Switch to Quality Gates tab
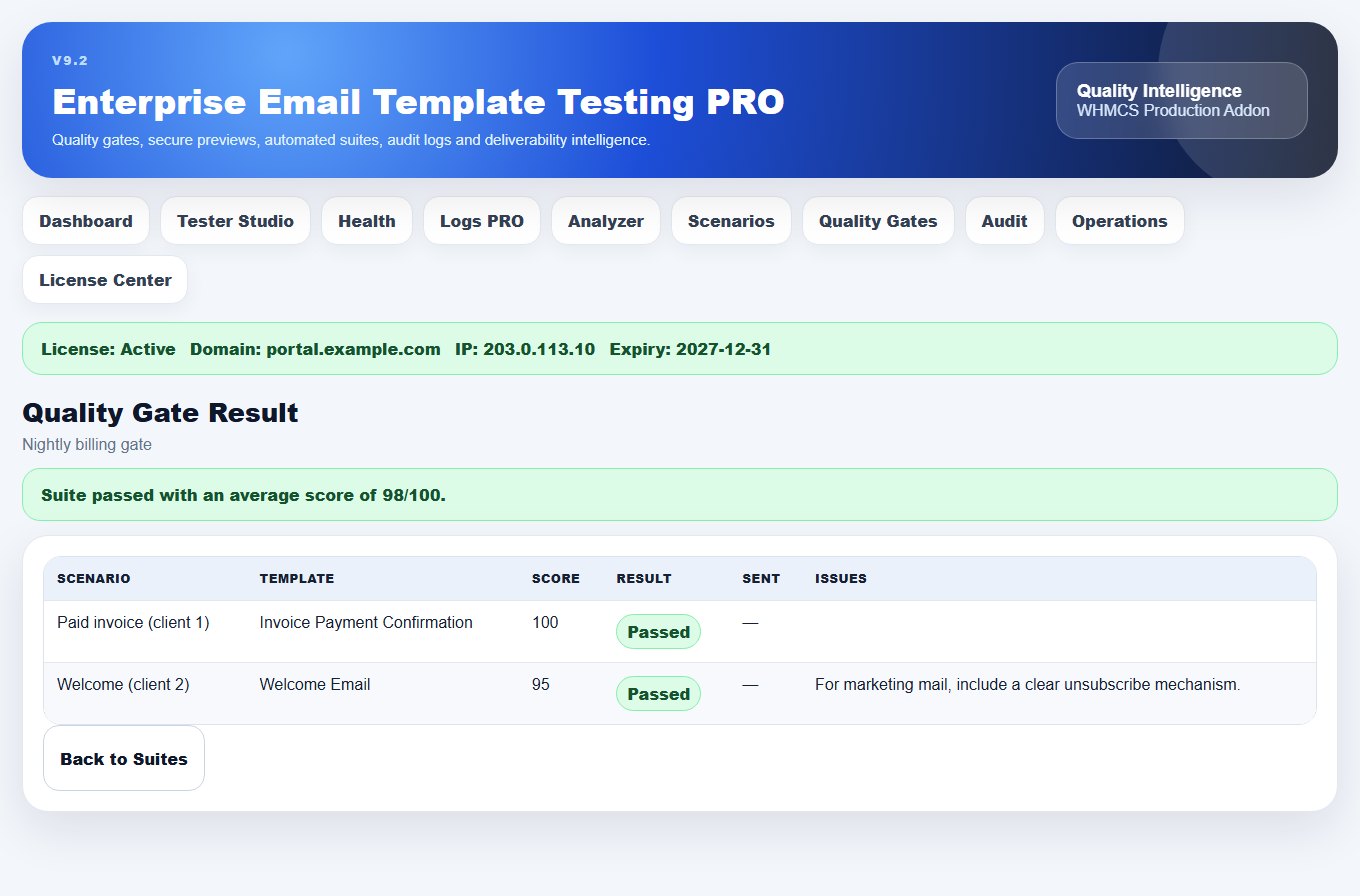The height and width of the screenshot is (896, 1360). (878, 221)
